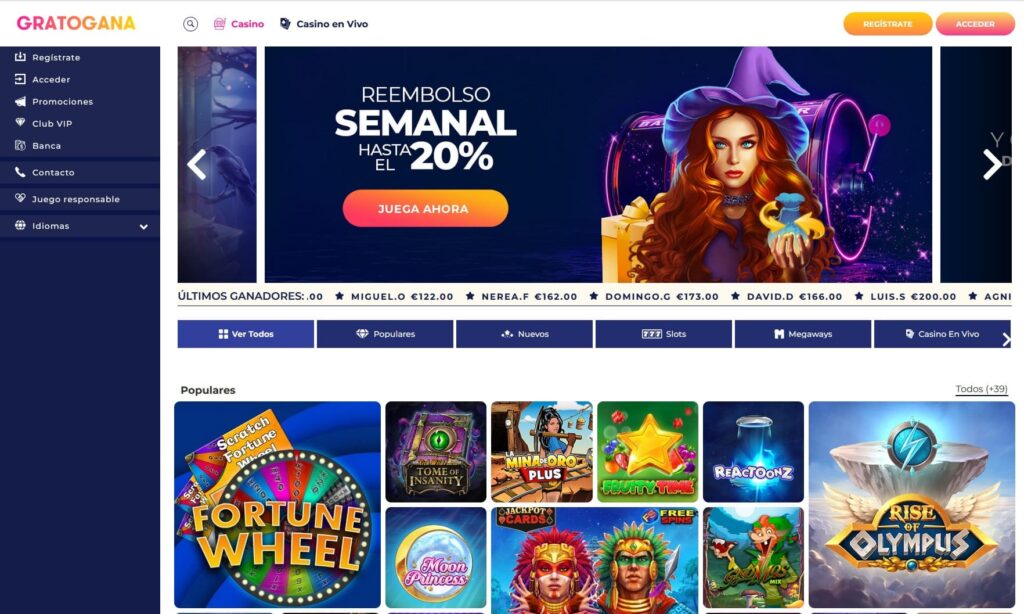Select the Regístrate sidebar icon
This screenshot has height=614, width=1024.
tap(20, 57)
